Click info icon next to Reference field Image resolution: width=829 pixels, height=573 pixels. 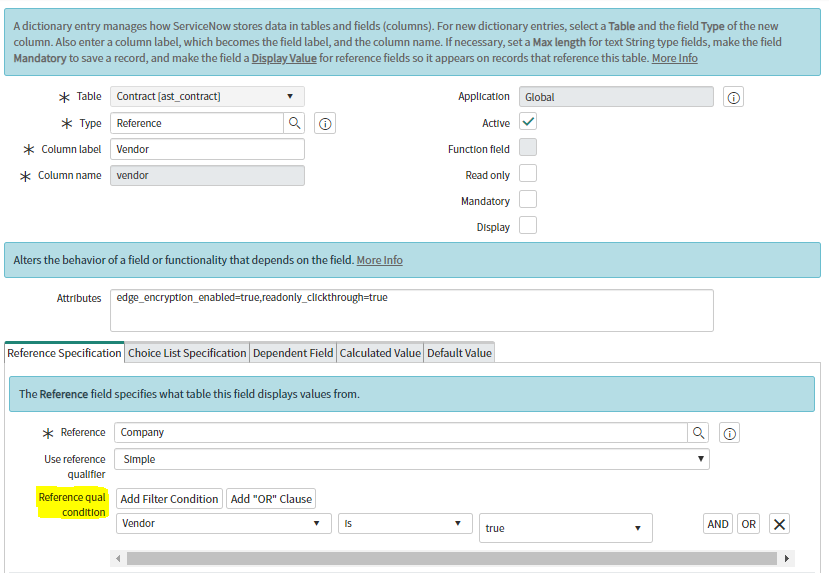point(730,433)
